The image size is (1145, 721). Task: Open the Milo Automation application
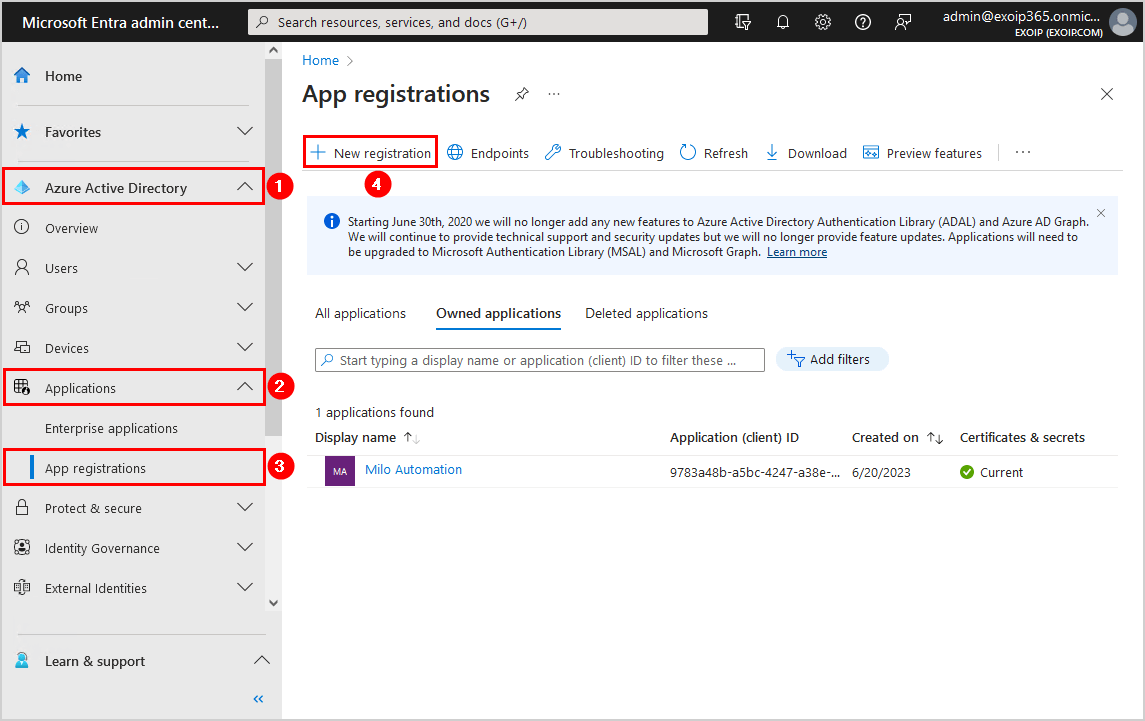point(413,469)
